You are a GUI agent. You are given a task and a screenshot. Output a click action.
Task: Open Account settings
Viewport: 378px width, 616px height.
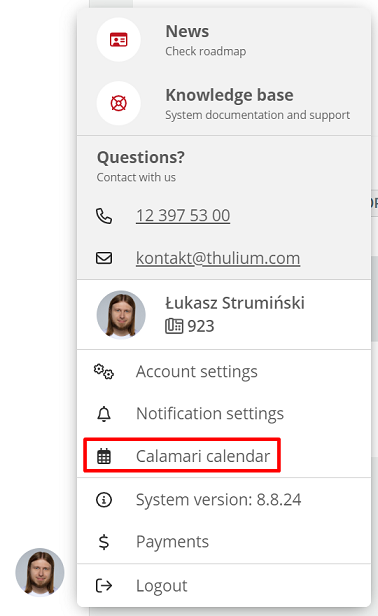(224, 372)
